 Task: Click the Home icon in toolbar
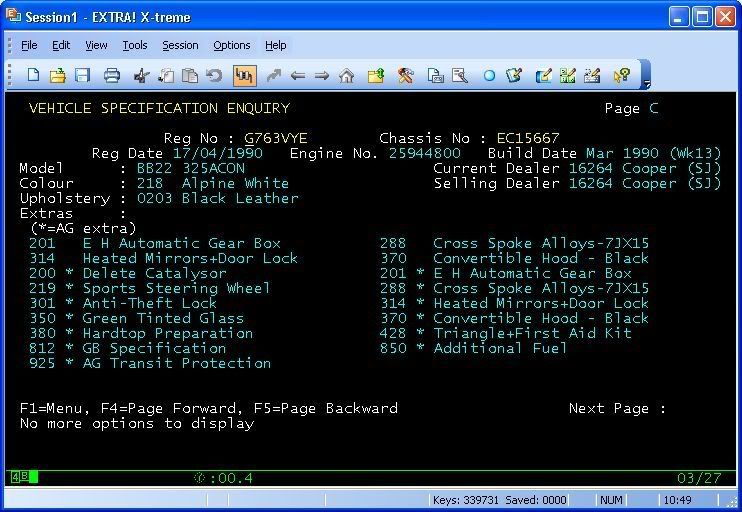pos(347,75)
